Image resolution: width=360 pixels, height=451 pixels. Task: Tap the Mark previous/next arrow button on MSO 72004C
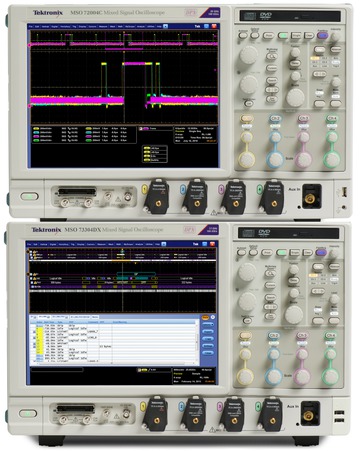point(272,90)
